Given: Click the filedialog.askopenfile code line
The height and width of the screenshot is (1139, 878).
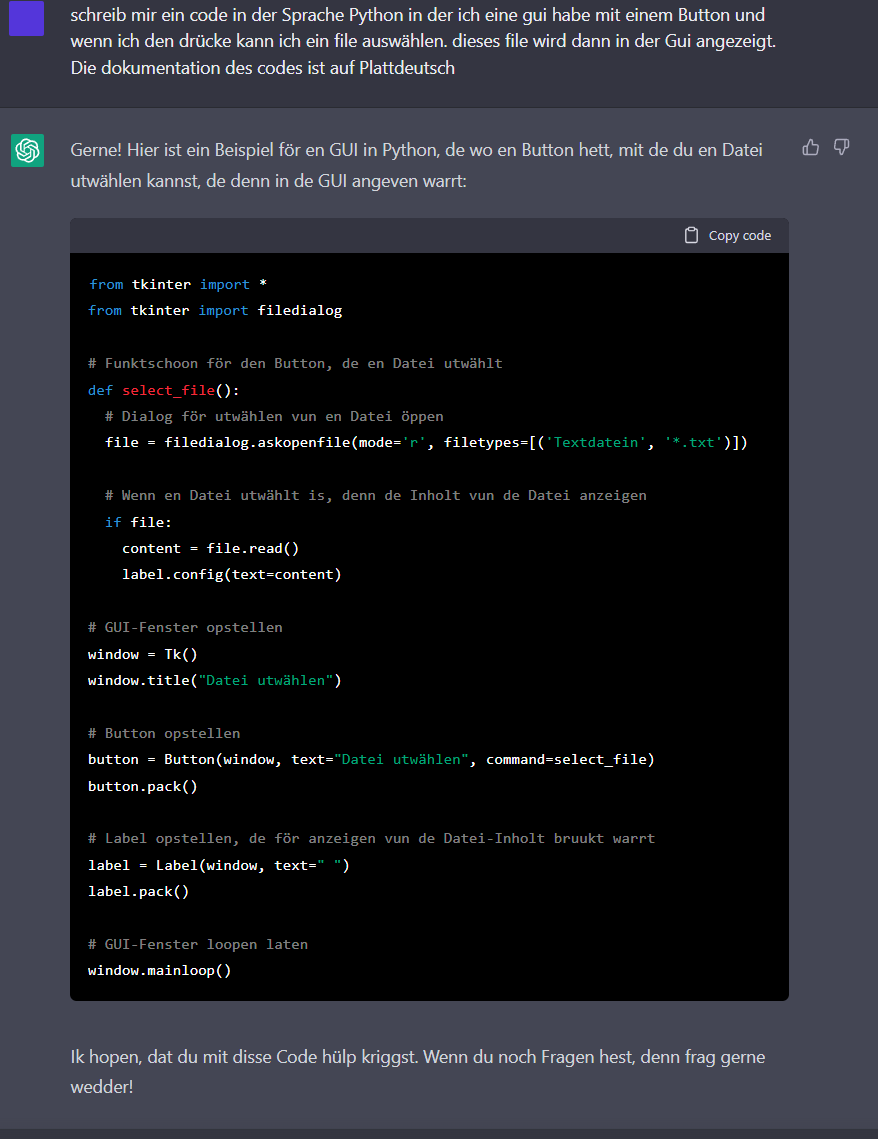Looking at the screenshot, I should [426, 442].
